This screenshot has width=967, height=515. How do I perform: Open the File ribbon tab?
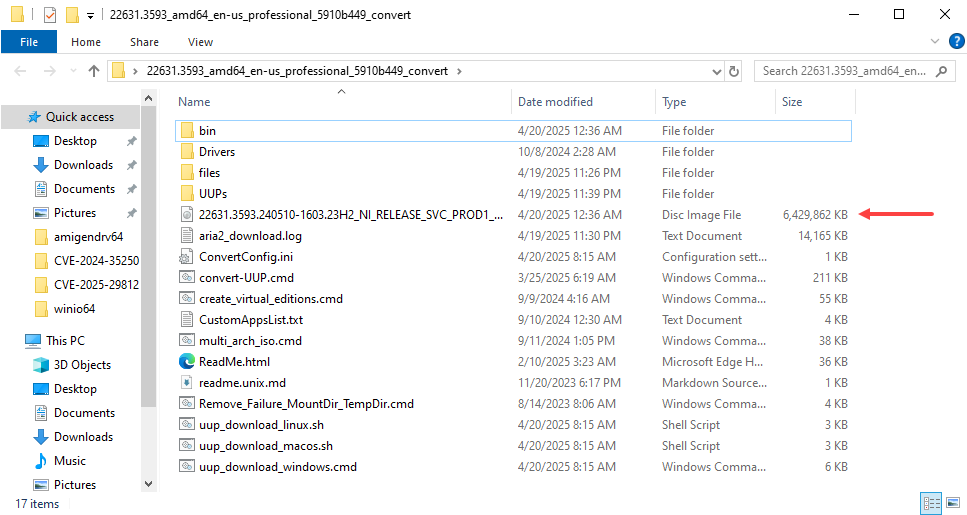(29, 42)
